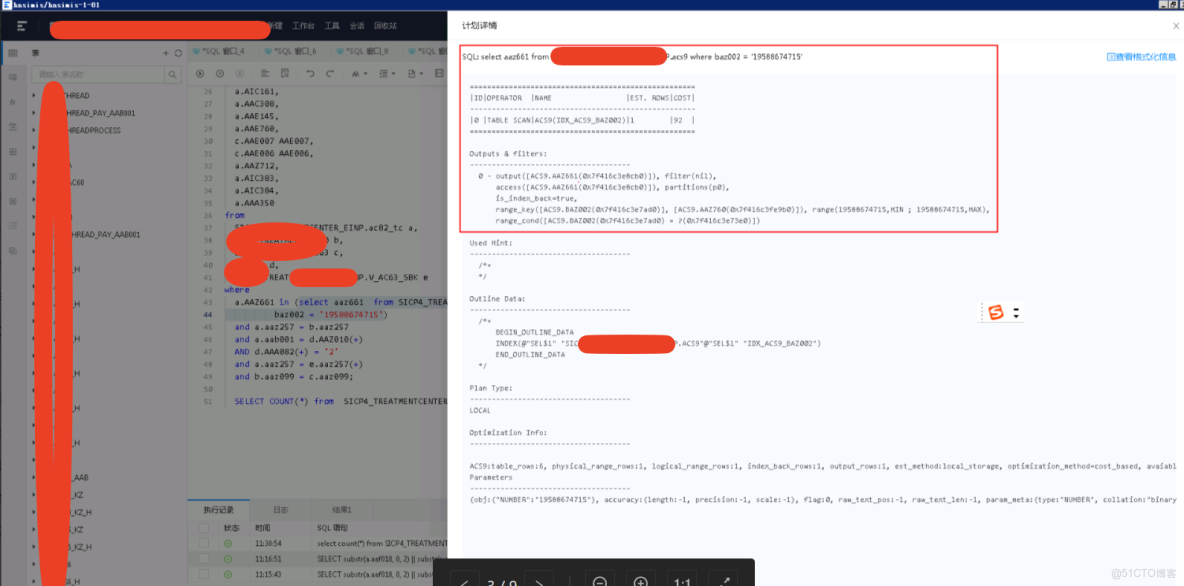Check the 11:16:51 record checkbox
This screenshot has width=1184, height=586.
pyautogui.click(x=203, y=559)
